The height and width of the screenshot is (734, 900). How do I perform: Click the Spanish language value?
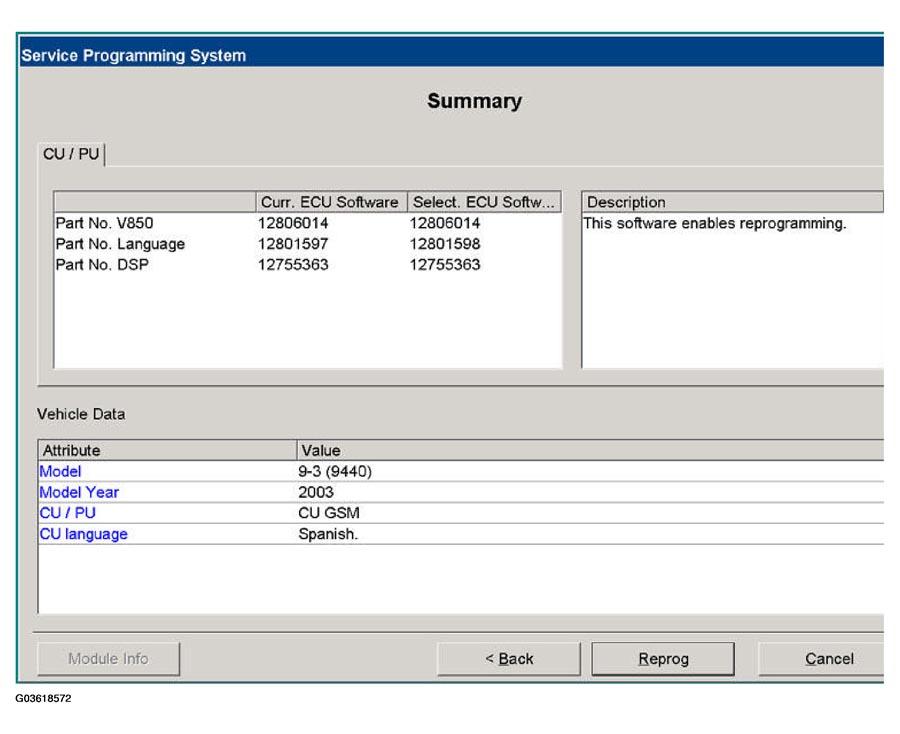pos(328,534)
